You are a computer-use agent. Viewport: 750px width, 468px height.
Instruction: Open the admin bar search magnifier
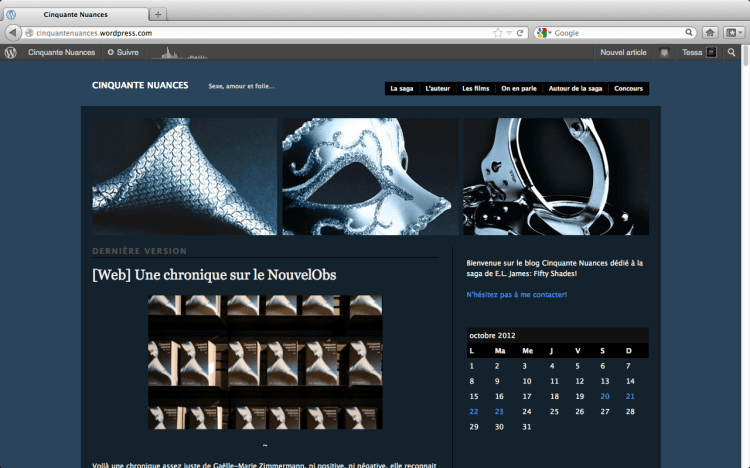(731, 52)
